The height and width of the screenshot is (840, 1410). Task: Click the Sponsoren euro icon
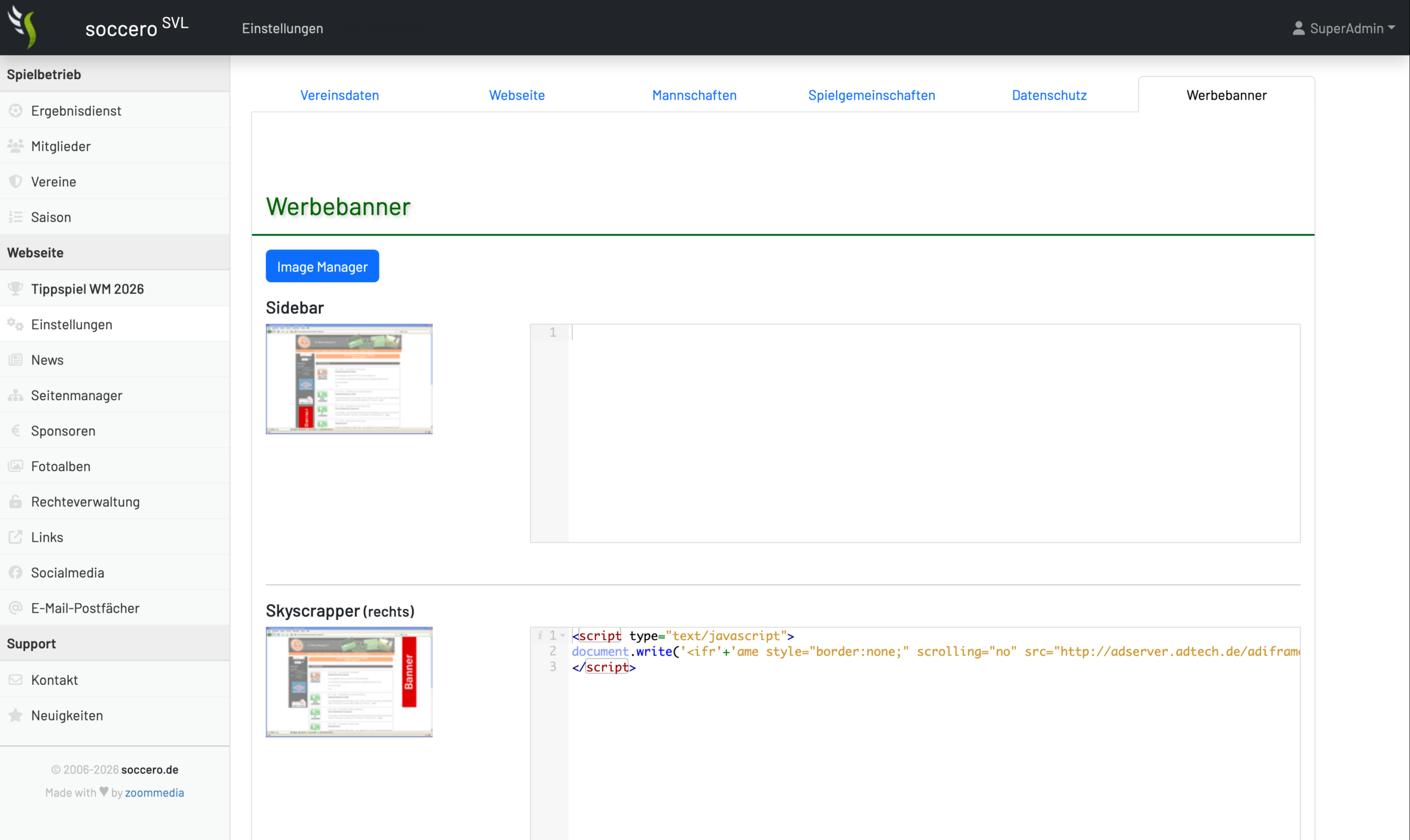pos(16,431)
